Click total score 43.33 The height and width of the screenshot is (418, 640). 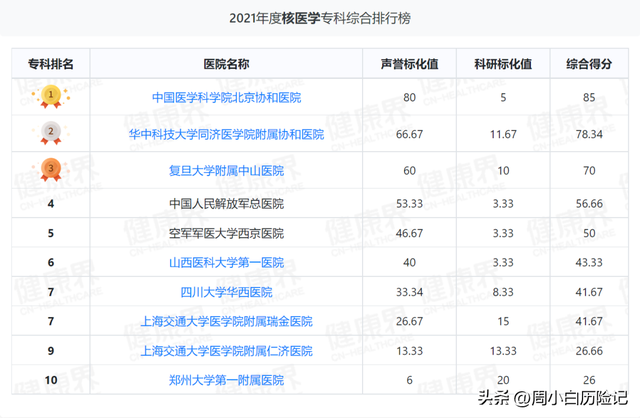[589, 262]
